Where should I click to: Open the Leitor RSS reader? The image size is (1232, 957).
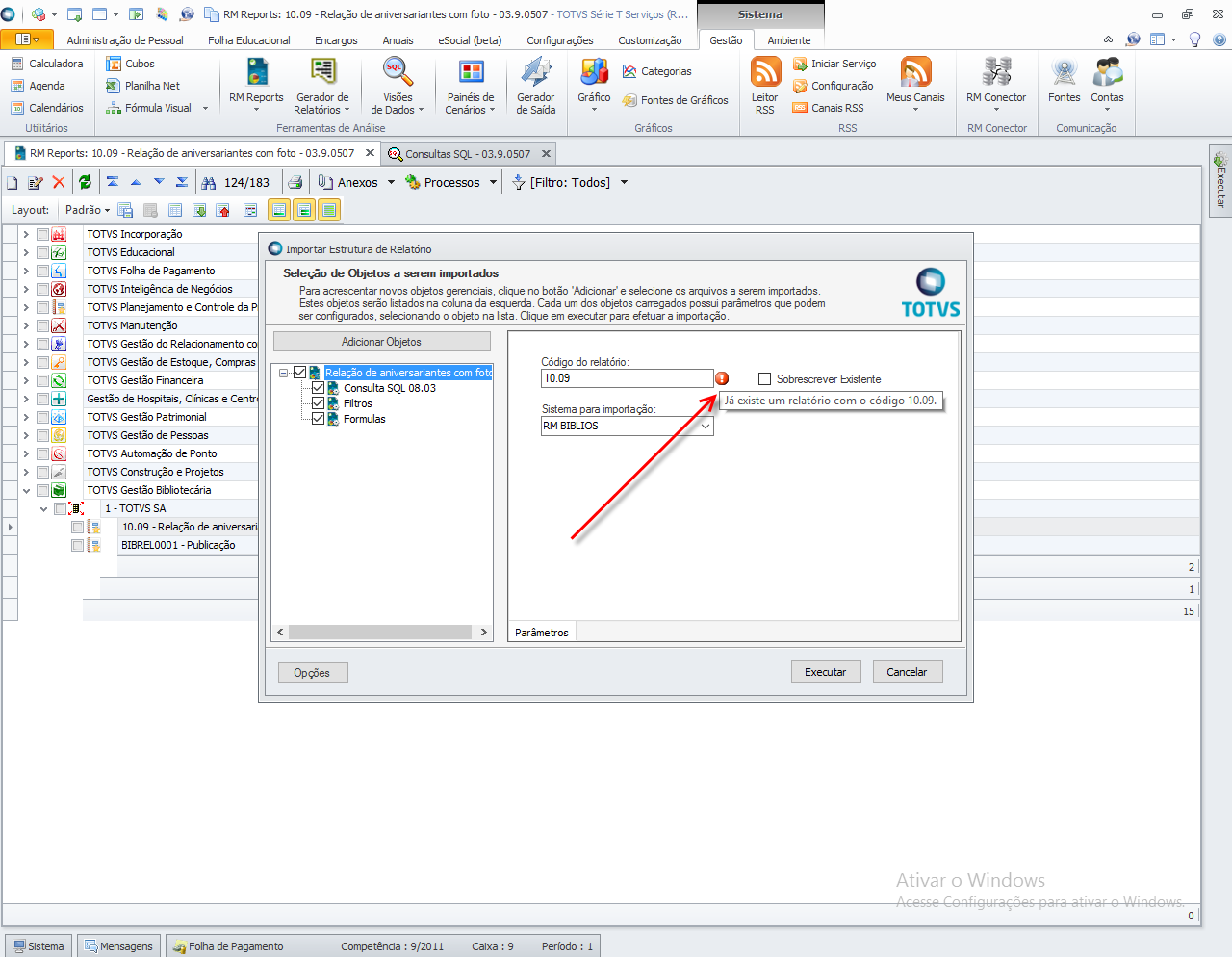[765, 86]
